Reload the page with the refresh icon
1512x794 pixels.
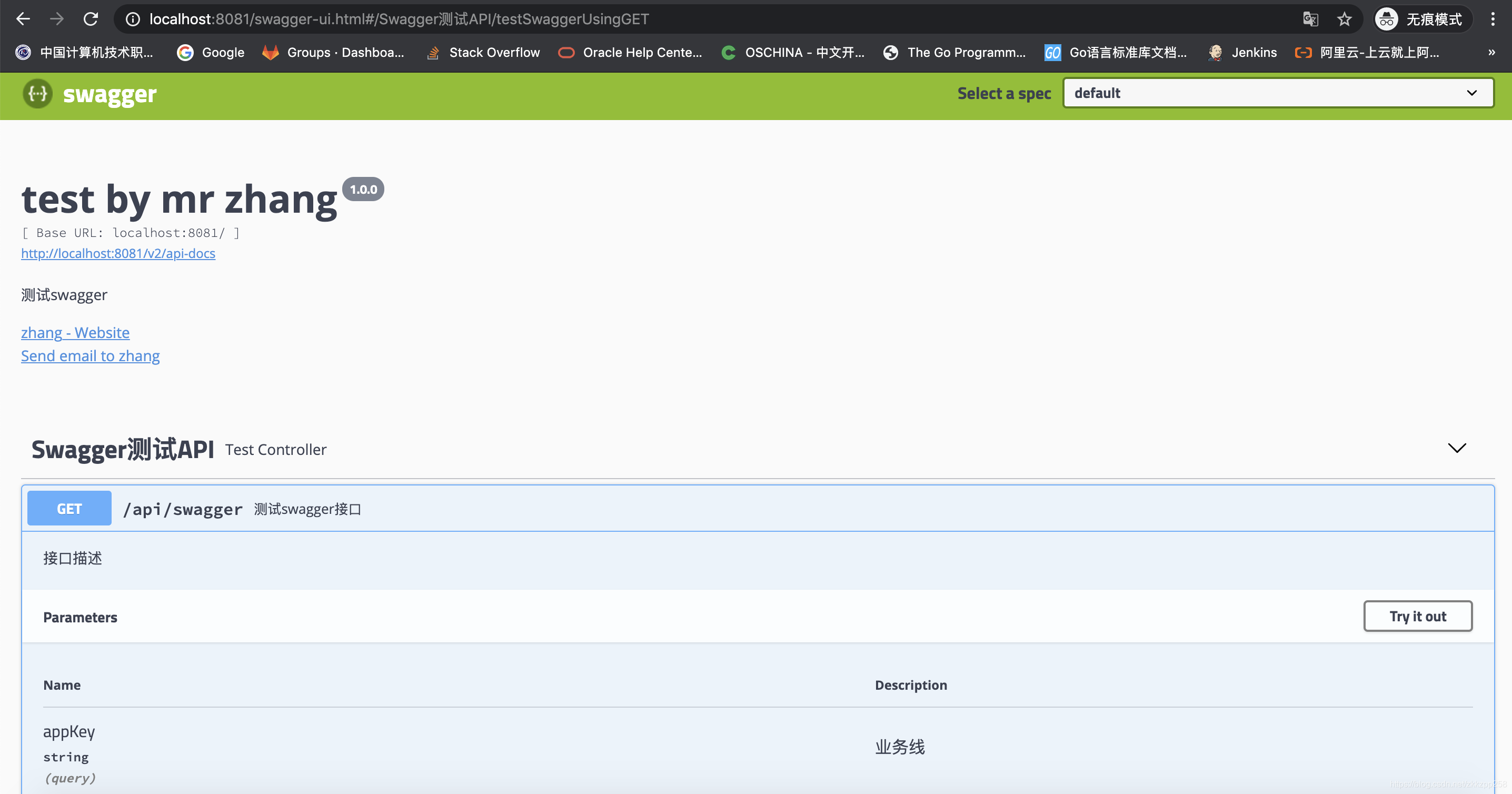pos(91,19)
